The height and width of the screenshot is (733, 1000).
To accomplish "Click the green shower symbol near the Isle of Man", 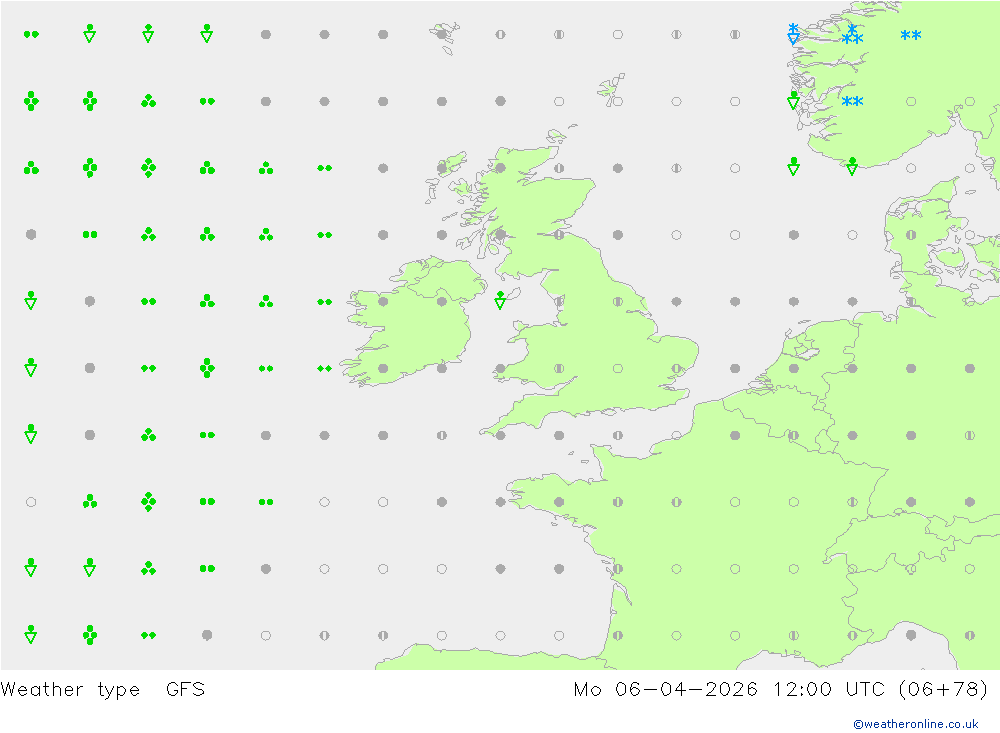I will [x=501, y=300].
